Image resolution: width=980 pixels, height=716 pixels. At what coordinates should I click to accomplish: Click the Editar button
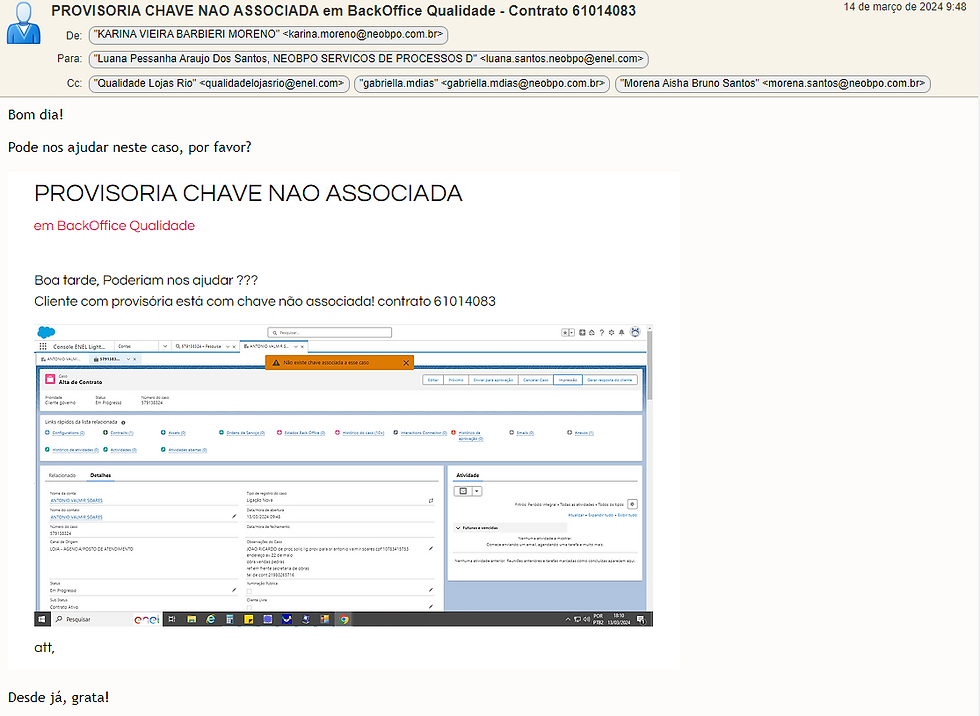pyautogui.click(x=433, y=380)
